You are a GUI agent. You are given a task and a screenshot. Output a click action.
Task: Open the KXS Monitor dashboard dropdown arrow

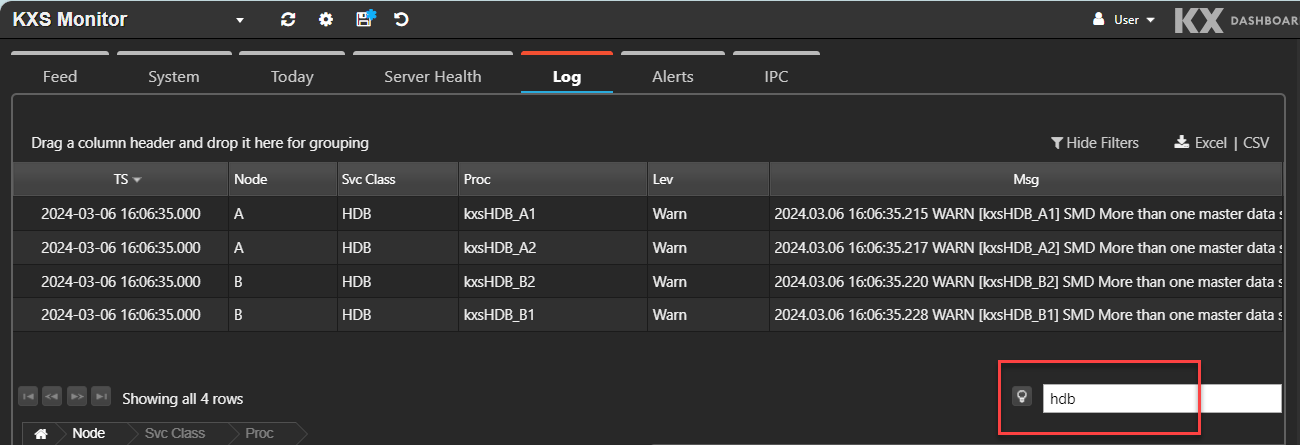pyautogui.click(x=240, y=20)
